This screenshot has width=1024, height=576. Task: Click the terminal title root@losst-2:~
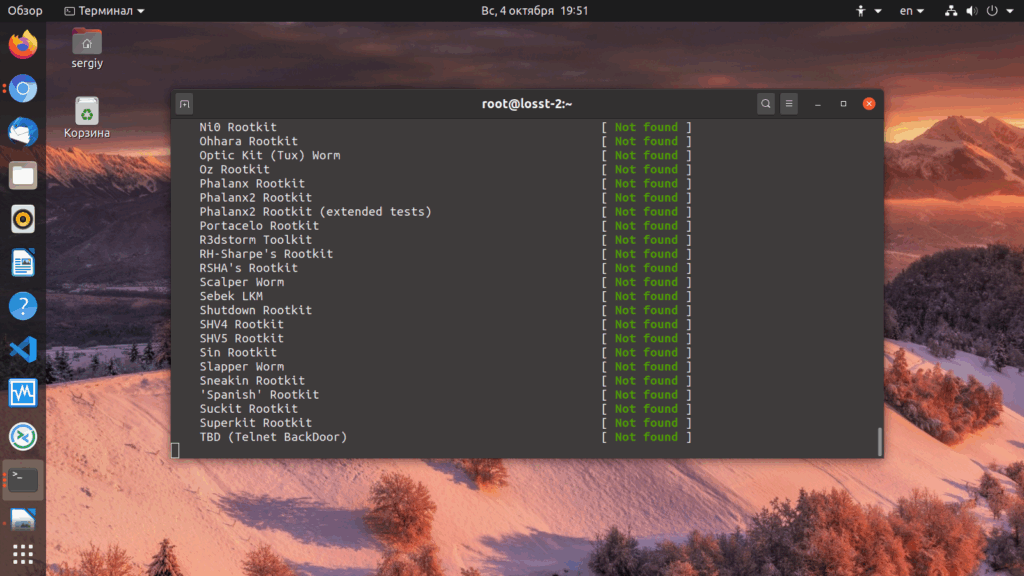[x=527, y=104]
